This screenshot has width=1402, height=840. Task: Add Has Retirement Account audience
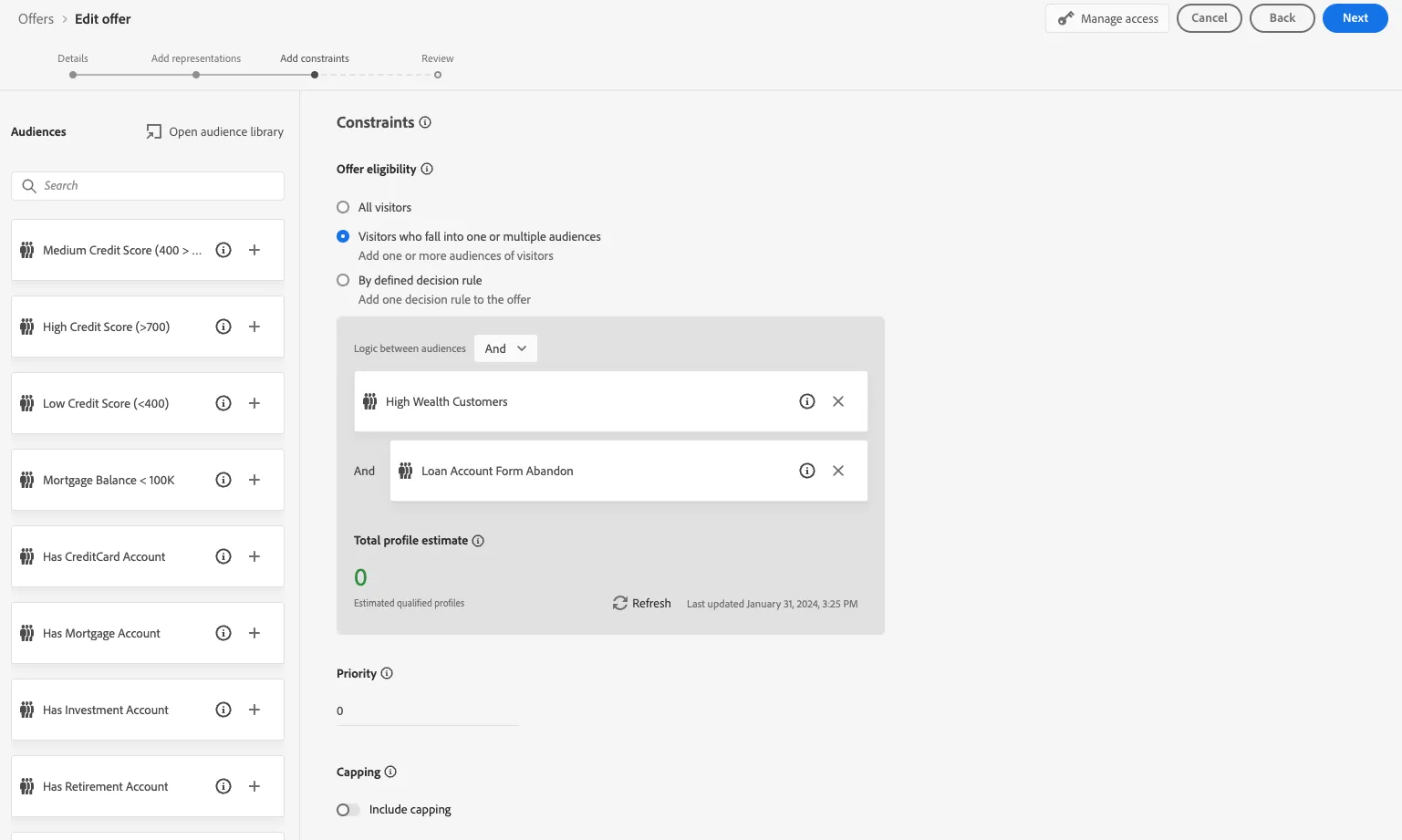click(x=254, y=786)
